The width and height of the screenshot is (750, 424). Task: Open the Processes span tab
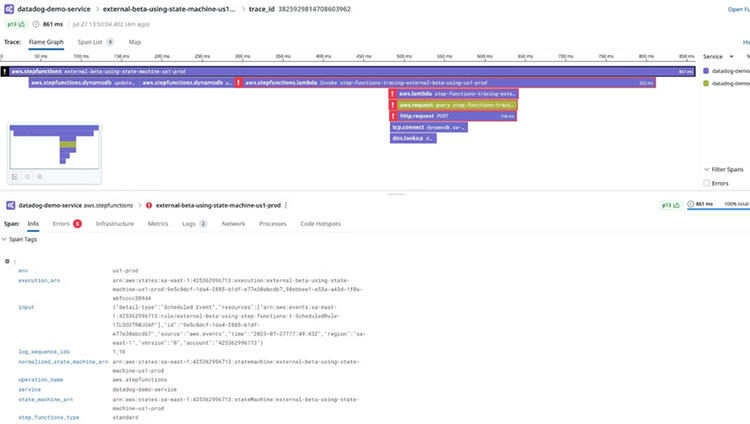tap(273, 223)
